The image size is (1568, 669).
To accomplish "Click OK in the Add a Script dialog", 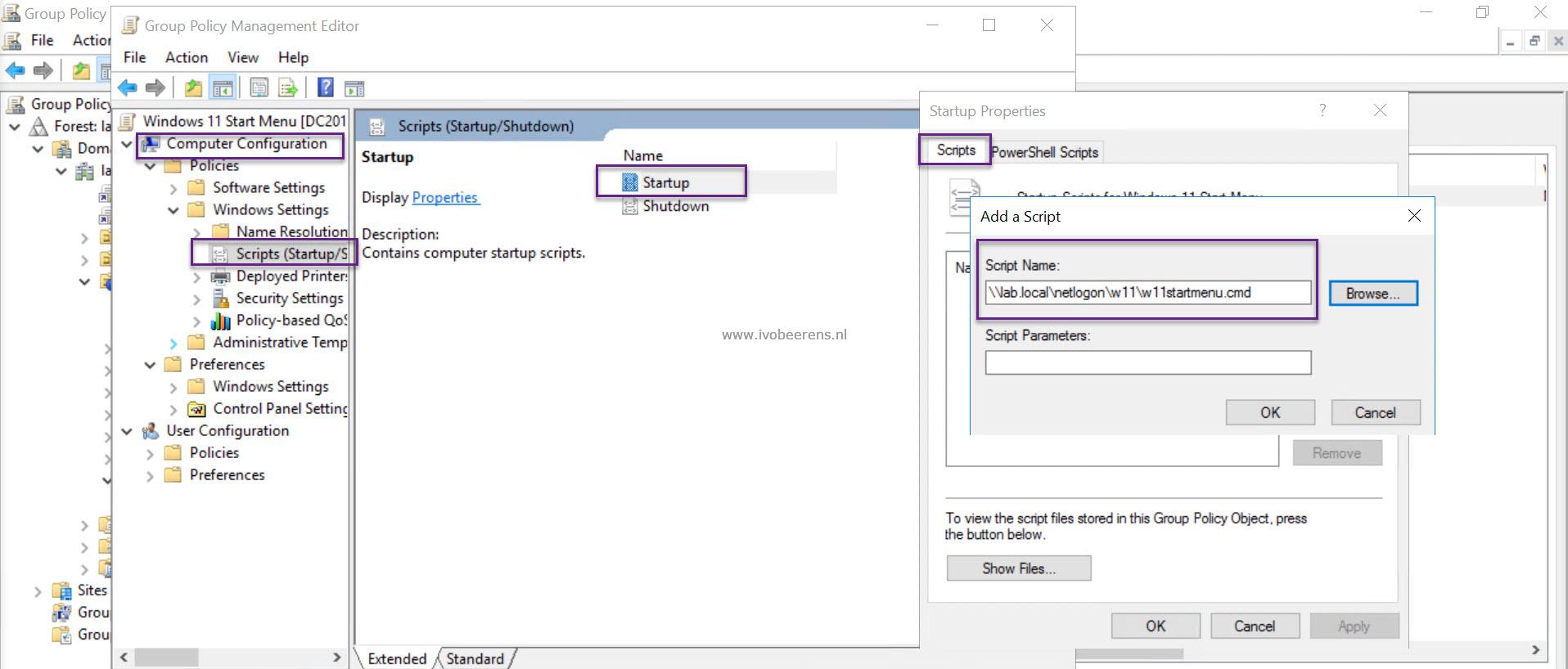I will [x=1270, y=413].
